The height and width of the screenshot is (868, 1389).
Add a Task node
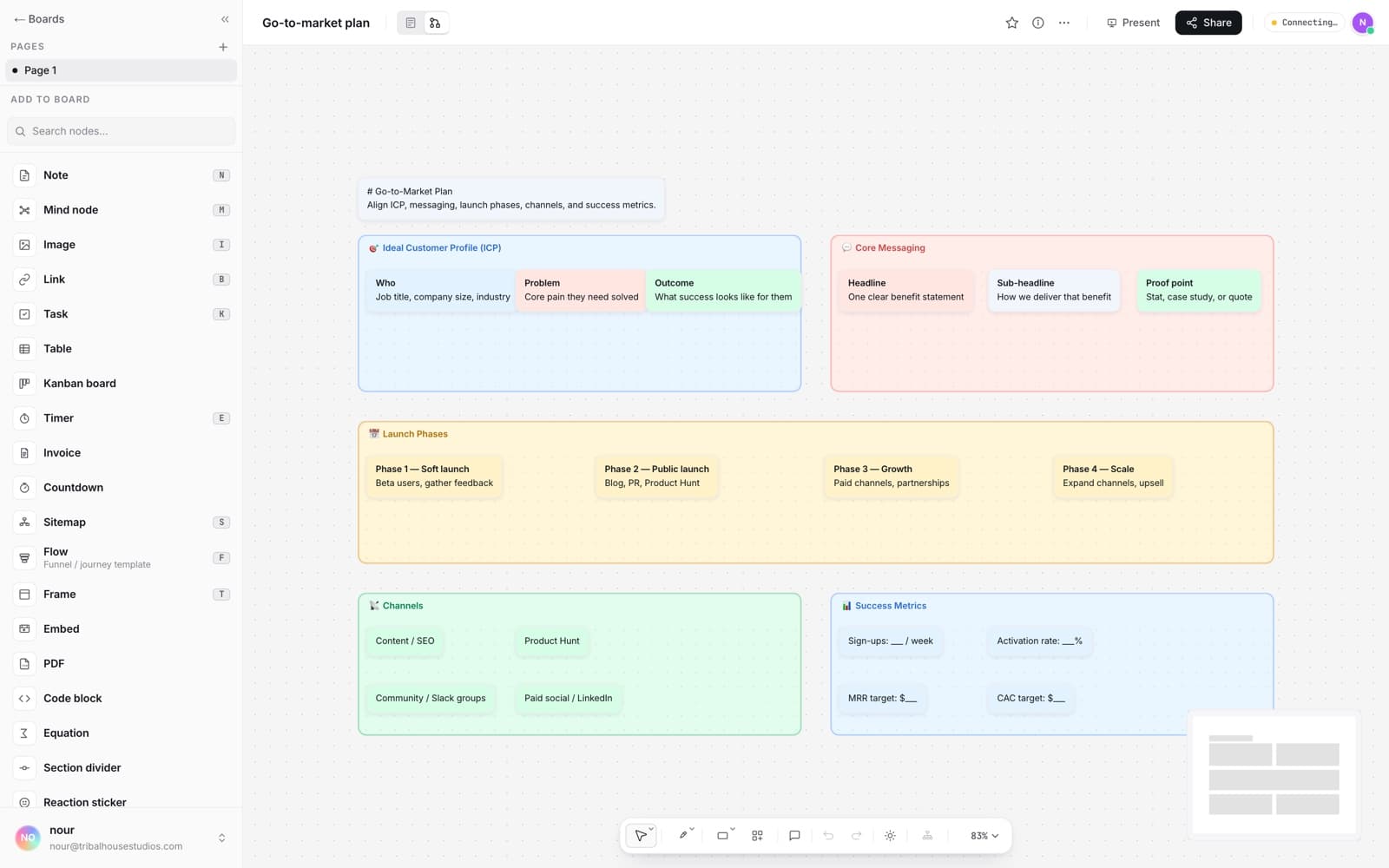(121, 314)
